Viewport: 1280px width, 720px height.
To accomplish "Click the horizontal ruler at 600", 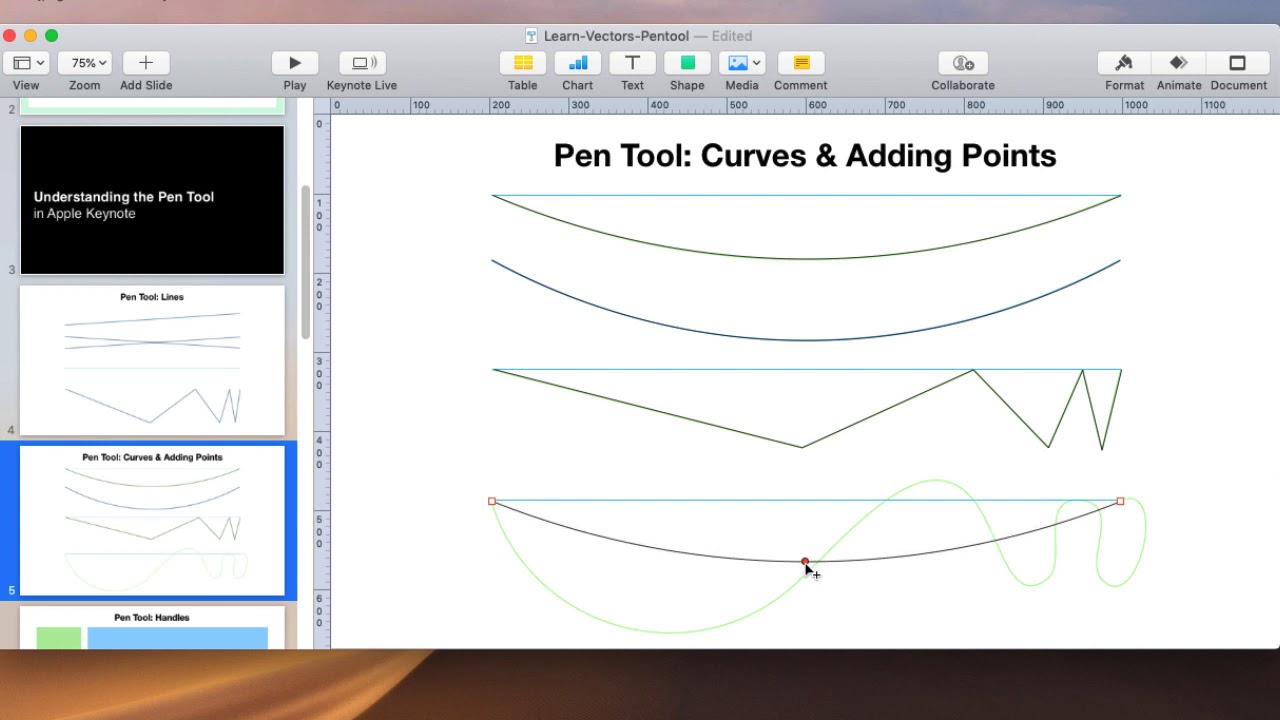I will (817, 105).
